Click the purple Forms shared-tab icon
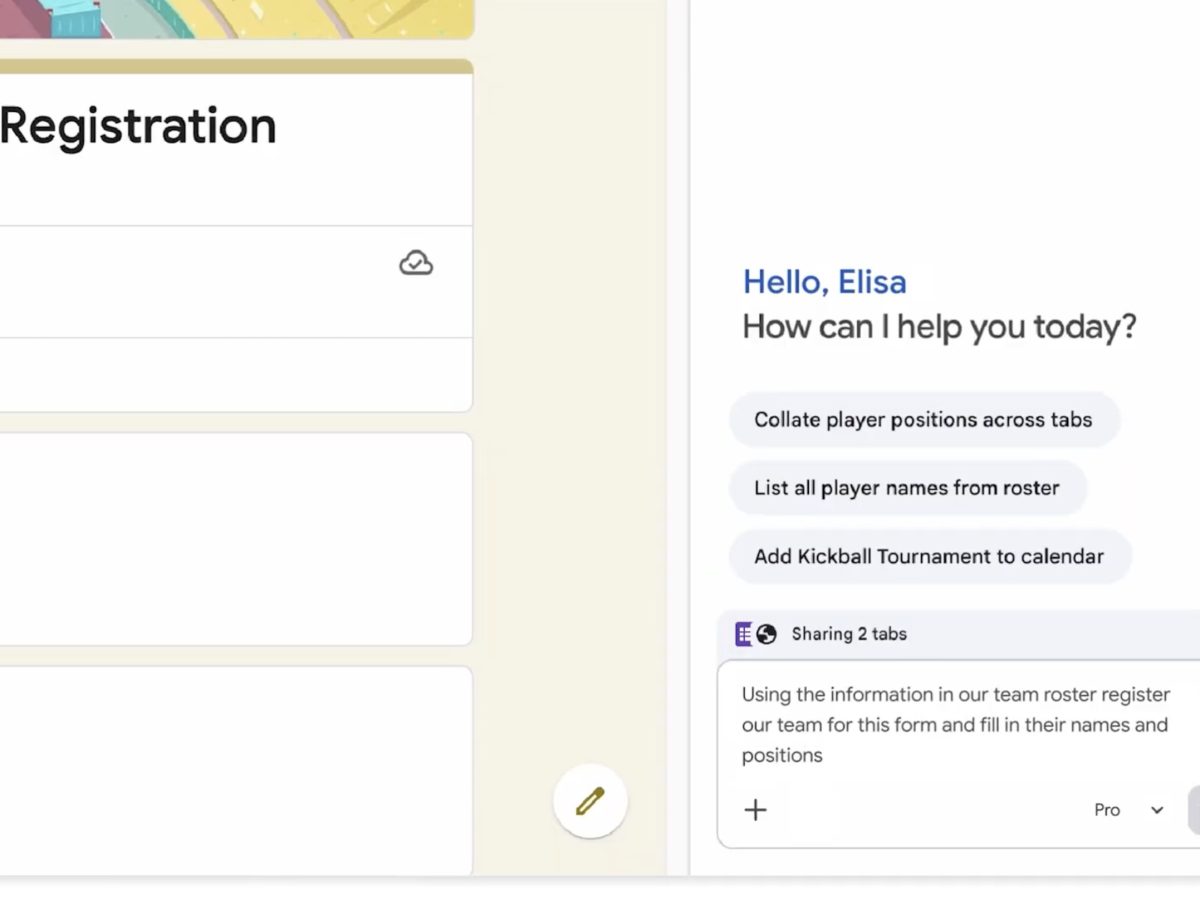 (x=743, y=634)
